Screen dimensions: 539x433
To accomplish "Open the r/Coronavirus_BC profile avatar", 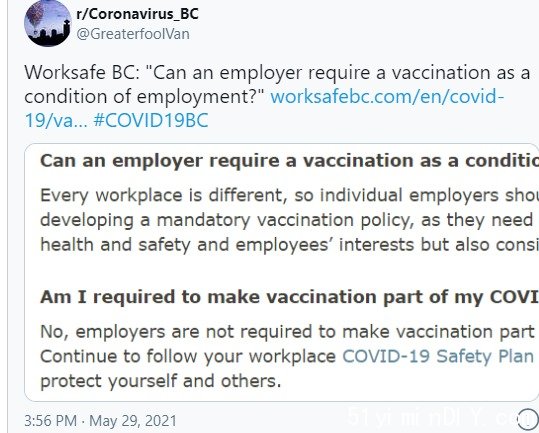I will click(x=47, y=23).
